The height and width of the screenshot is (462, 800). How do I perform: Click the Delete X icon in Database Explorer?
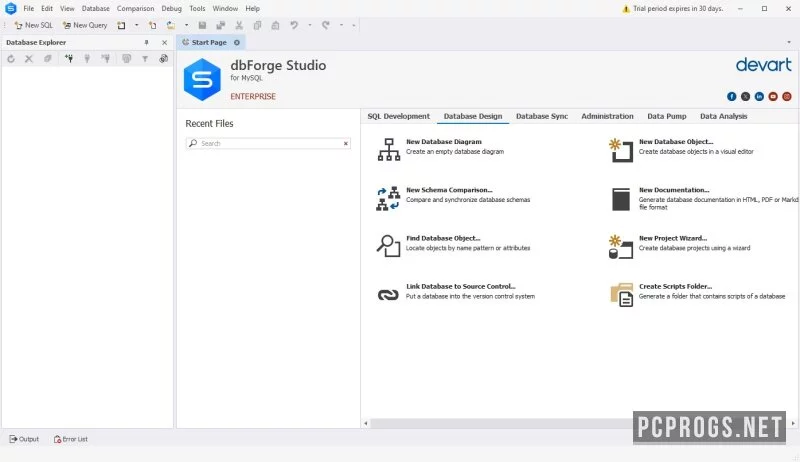tap(29, 59)
